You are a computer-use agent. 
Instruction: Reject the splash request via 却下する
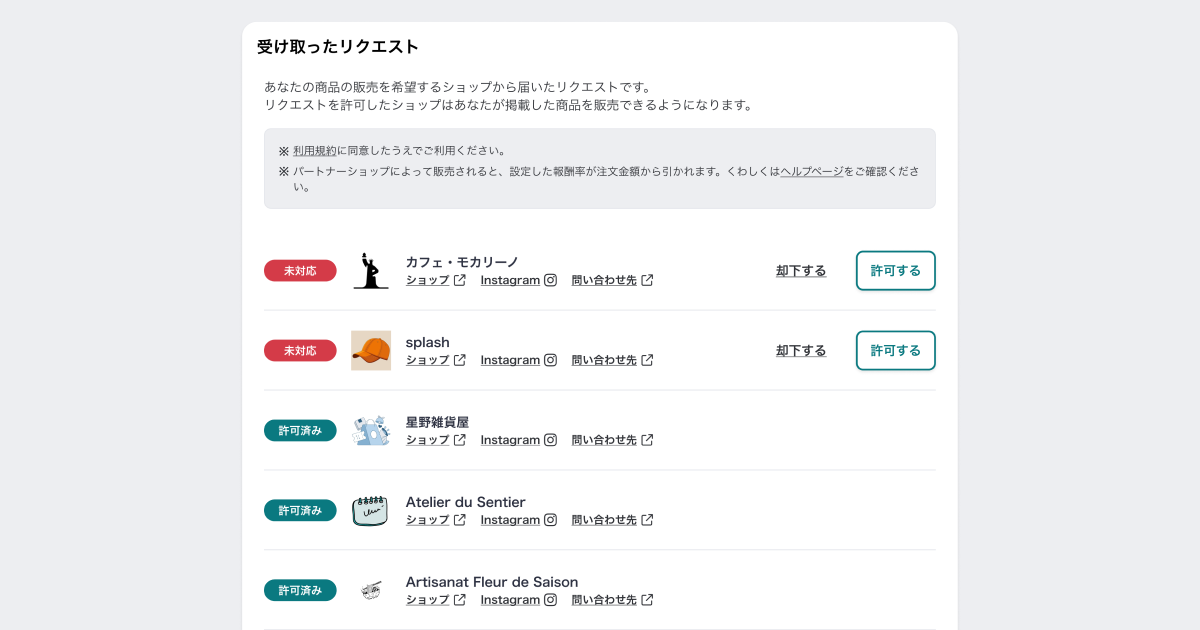(801, 351)
